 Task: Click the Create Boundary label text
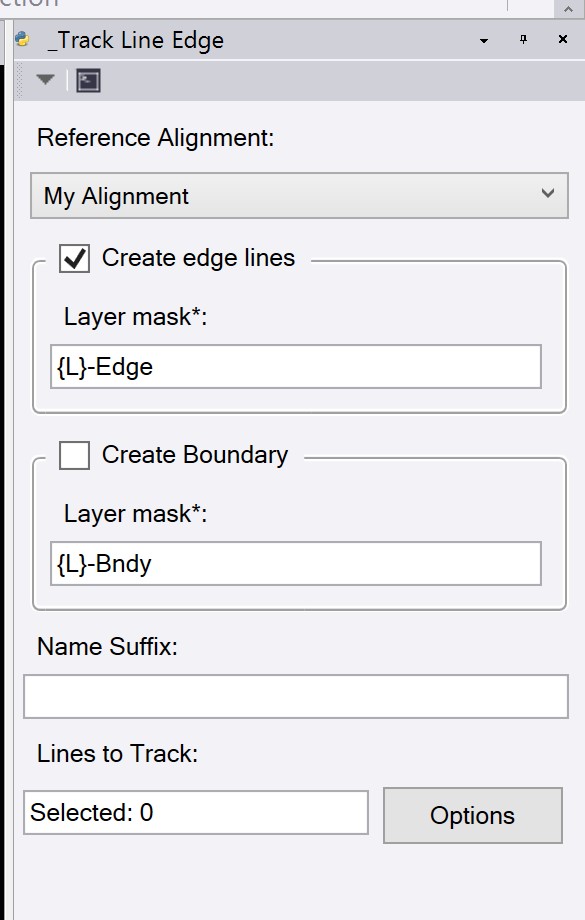[195, 455]
